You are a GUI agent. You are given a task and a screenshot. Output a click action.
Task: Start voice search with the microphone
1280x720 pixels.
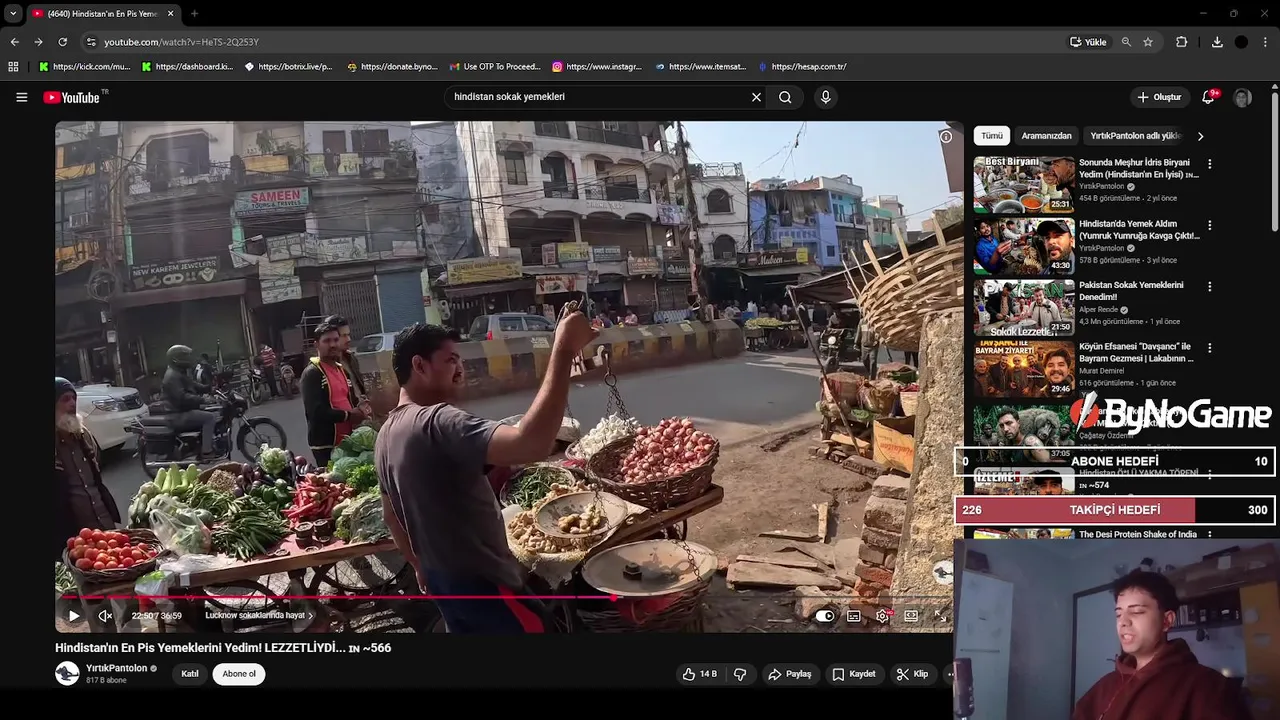click(825, 97)
